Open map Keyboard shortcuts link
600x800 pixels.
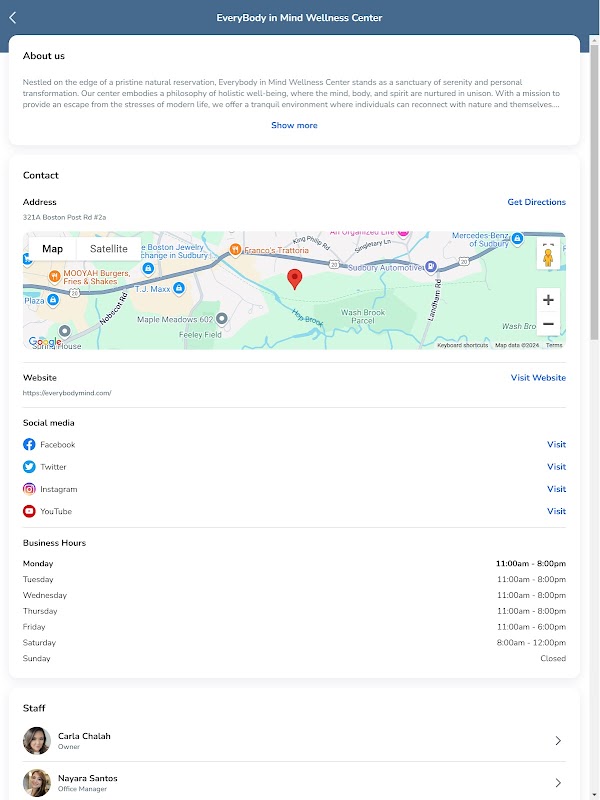coord(463,345)
